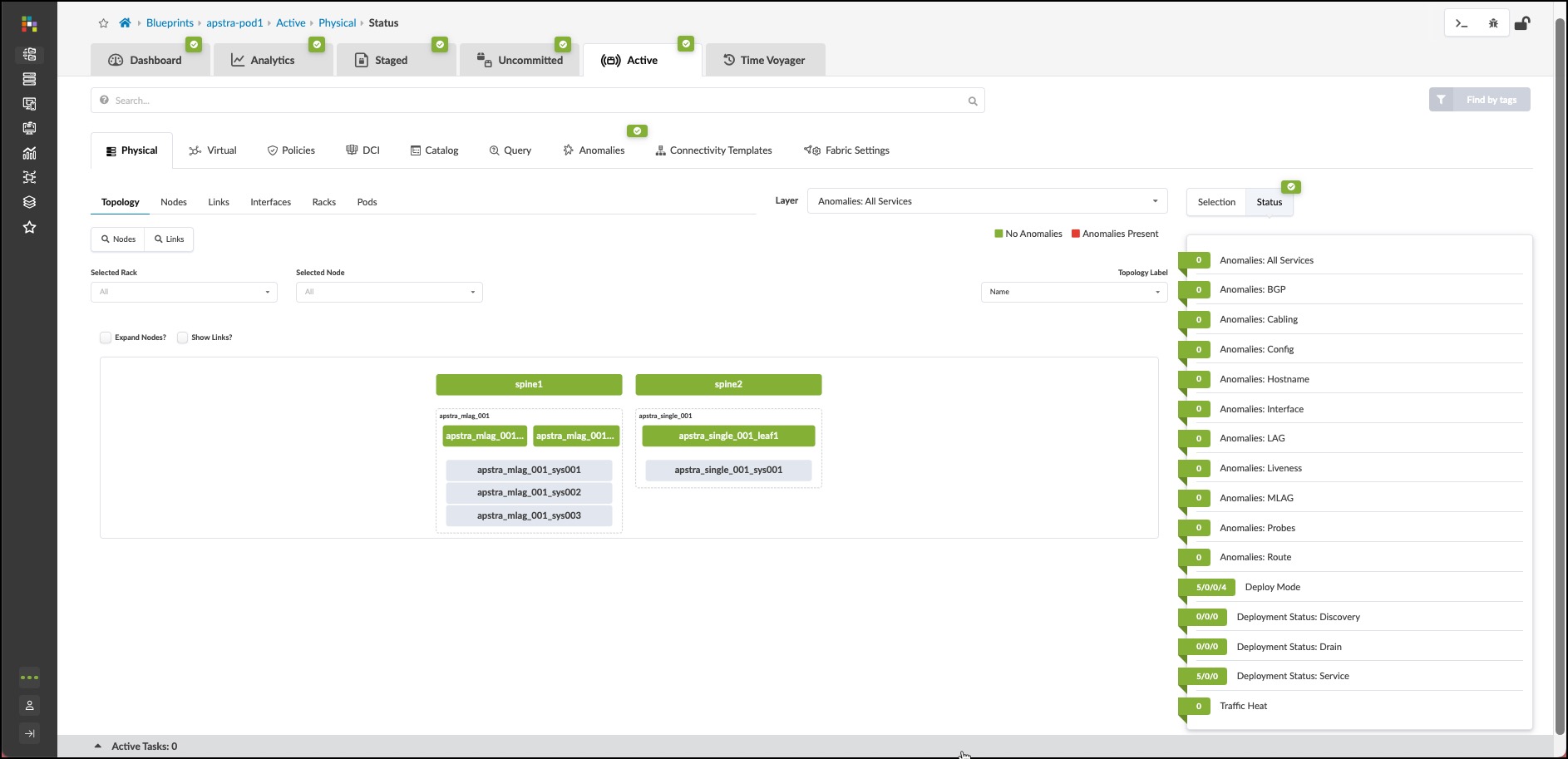The image size is (1568, 759).
Task: Switch to the Selection panel toggle
Action: pos(1215,202)
